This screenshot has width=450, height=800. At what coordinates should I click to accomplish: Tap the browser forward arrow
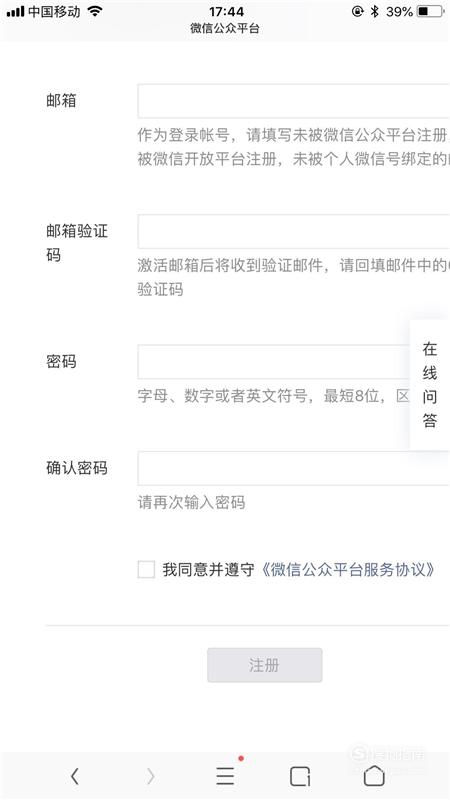click(150, 776)
